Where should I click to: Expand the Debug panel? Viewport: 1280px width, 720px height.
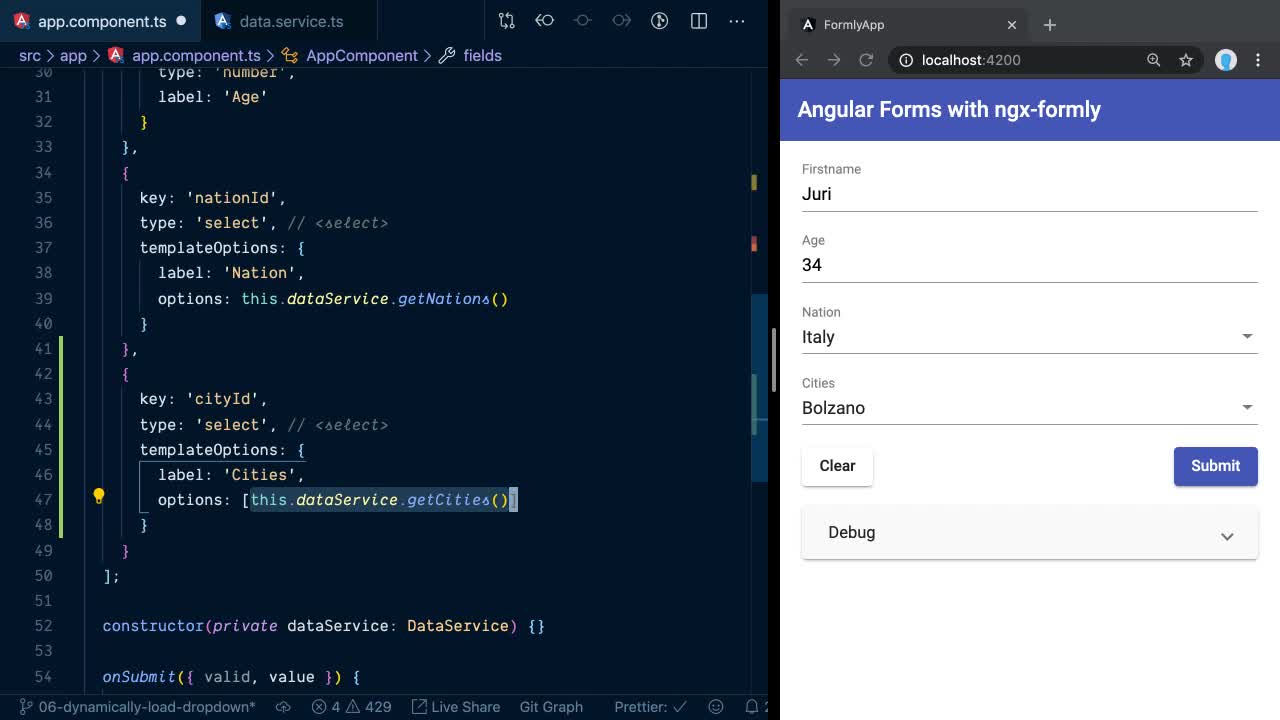1028,533
